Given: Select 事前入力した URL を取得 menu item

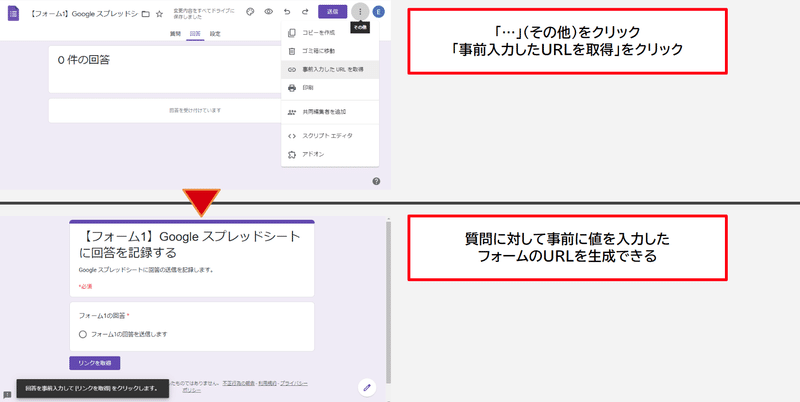Looking at the screenshot, I should (x=330, y=69).
